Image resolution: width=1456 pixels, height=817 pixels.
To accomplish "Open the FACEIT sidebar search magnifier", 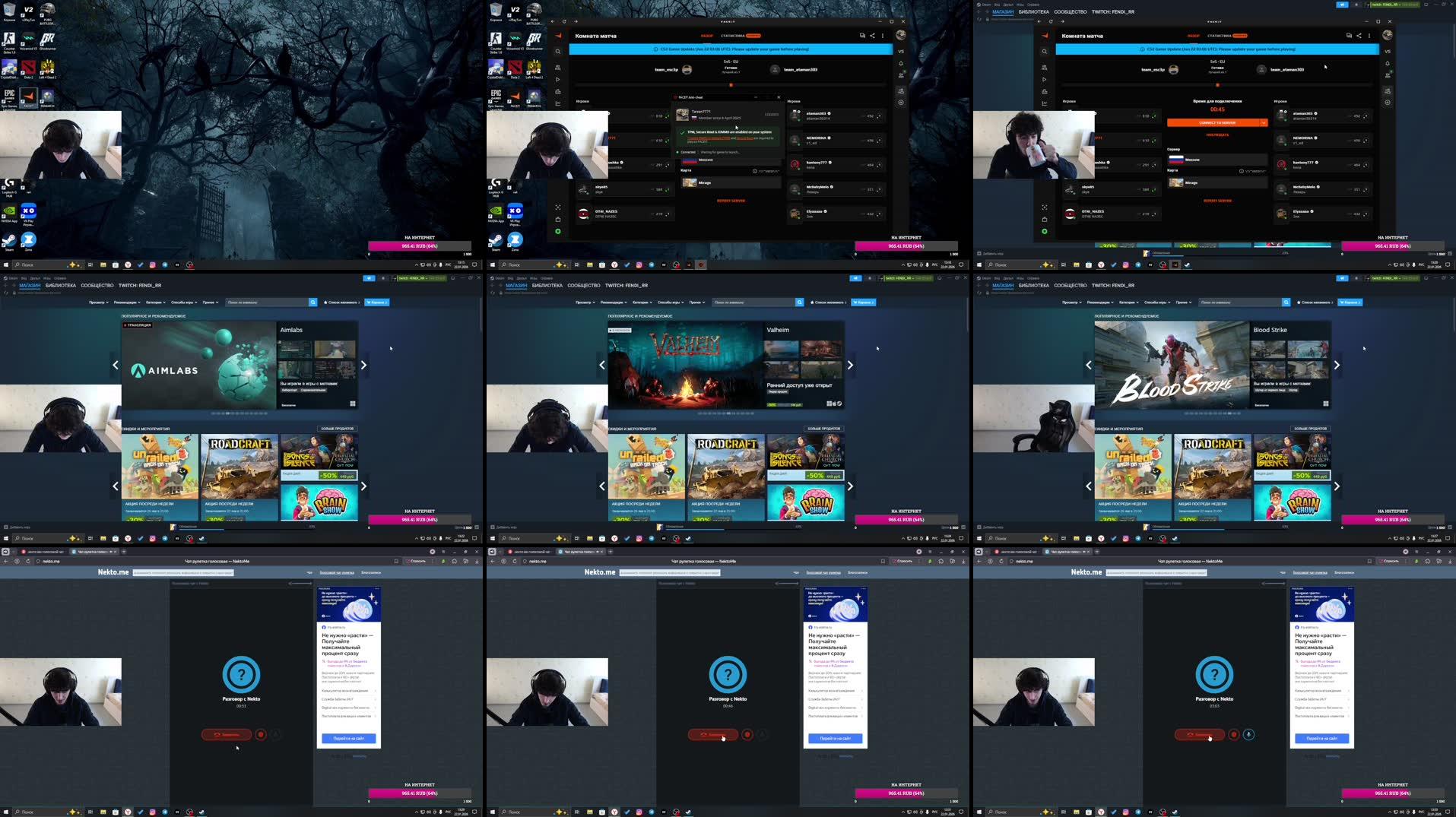I will 1043,51.
